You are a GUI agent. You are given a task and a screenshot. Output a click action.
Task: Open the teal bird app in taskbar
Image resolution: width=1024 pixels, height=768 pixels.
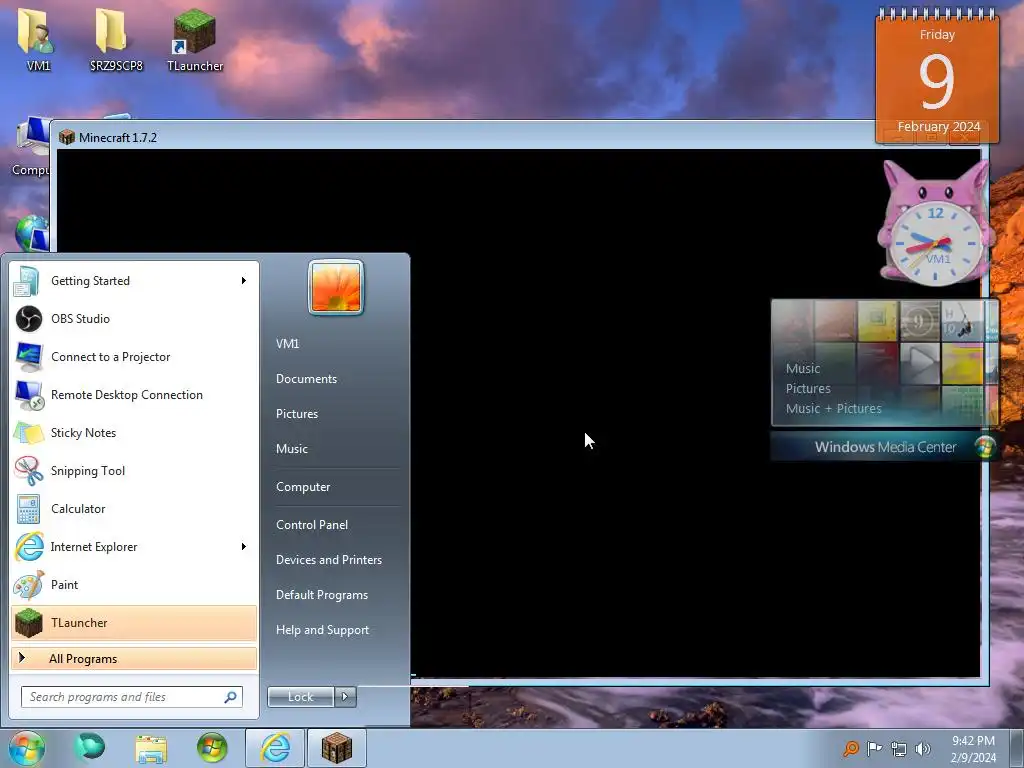click(89, 746)
